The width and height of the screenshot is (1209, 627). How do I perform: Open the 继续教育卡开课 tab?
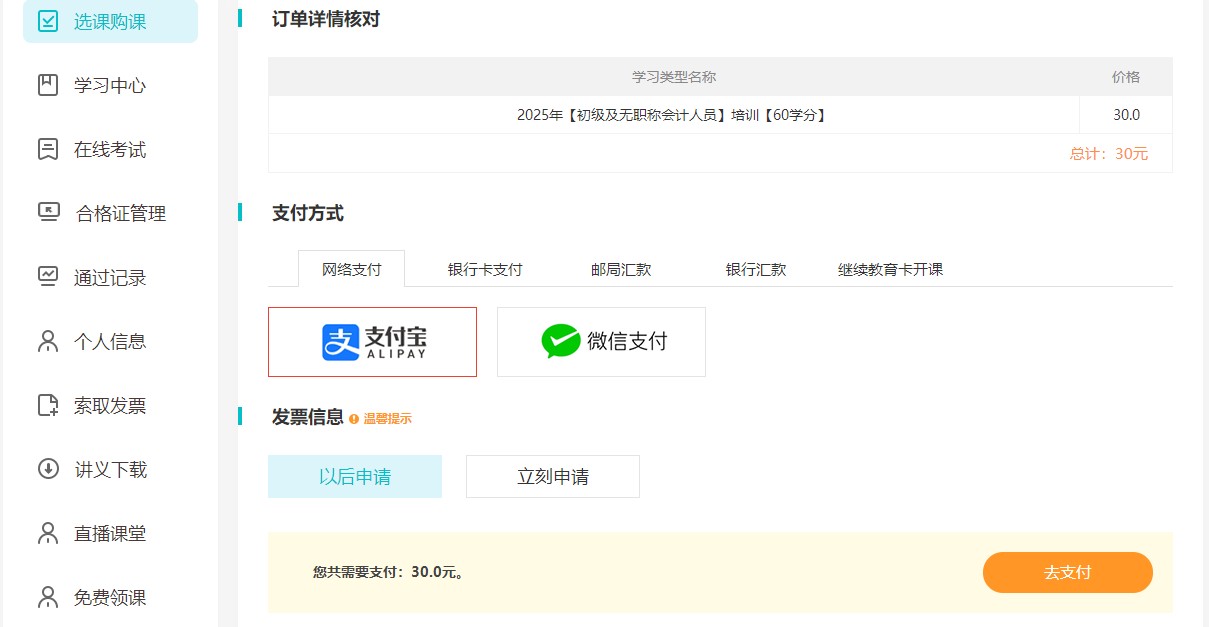pos(890,270)
